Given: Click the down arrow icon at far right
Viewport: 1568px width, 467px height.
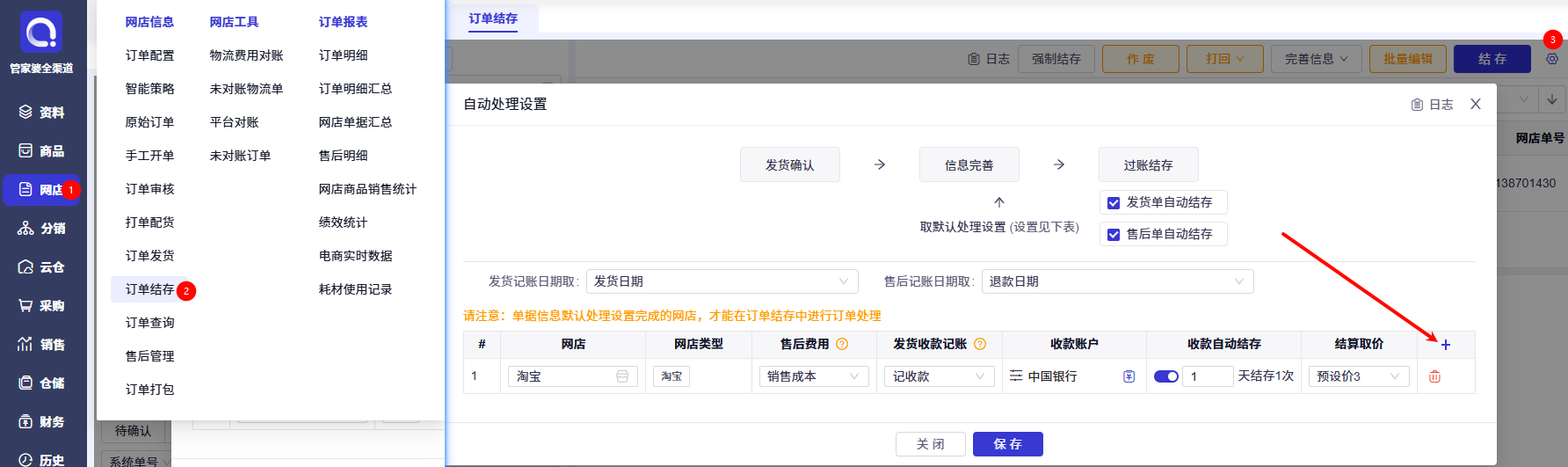Looking at the screenshot, I should [x=1552, y=99].
